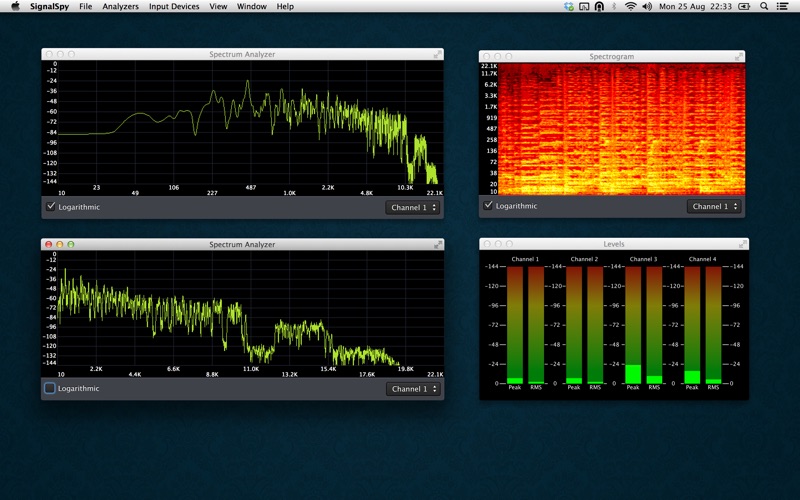Enable Logarithmic in bottom Spectrum Analyzer
This screenshot has width=800, height=500.
pyautogui.click(x=51, y=388)
